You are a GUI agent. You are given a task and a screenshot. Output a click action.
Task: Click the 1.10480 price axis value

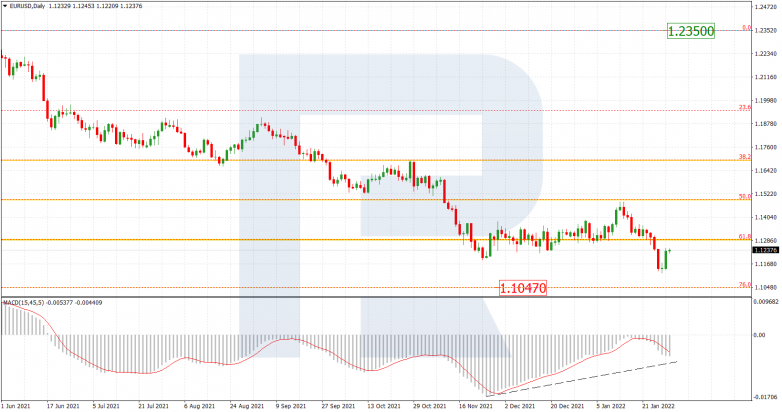pyautogui.click(x=765, y=287)
